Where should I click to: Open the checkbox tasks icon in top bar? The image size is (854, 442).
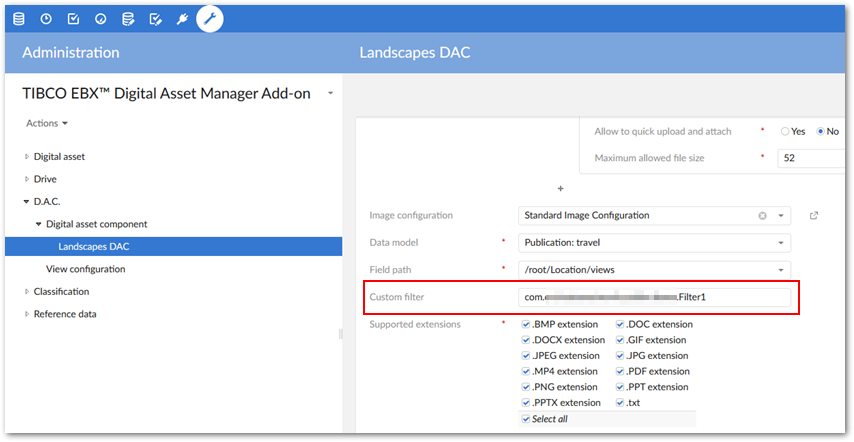pyautogui.click(x=73, y=20)
